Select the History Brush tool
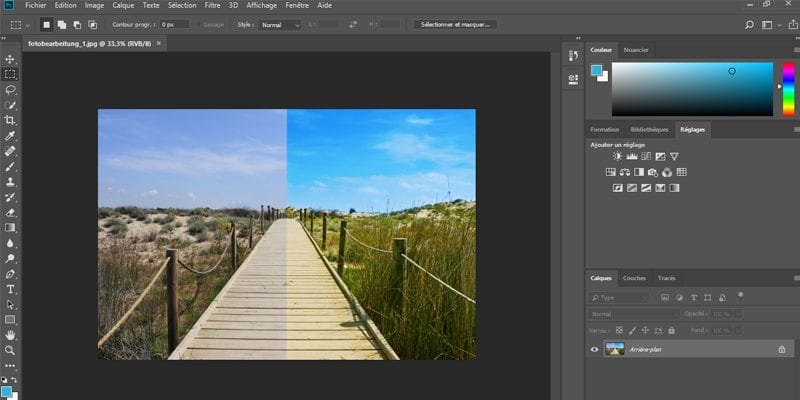Screen dimensions: 800x400 pyautogui.click(x=10, y=197)
